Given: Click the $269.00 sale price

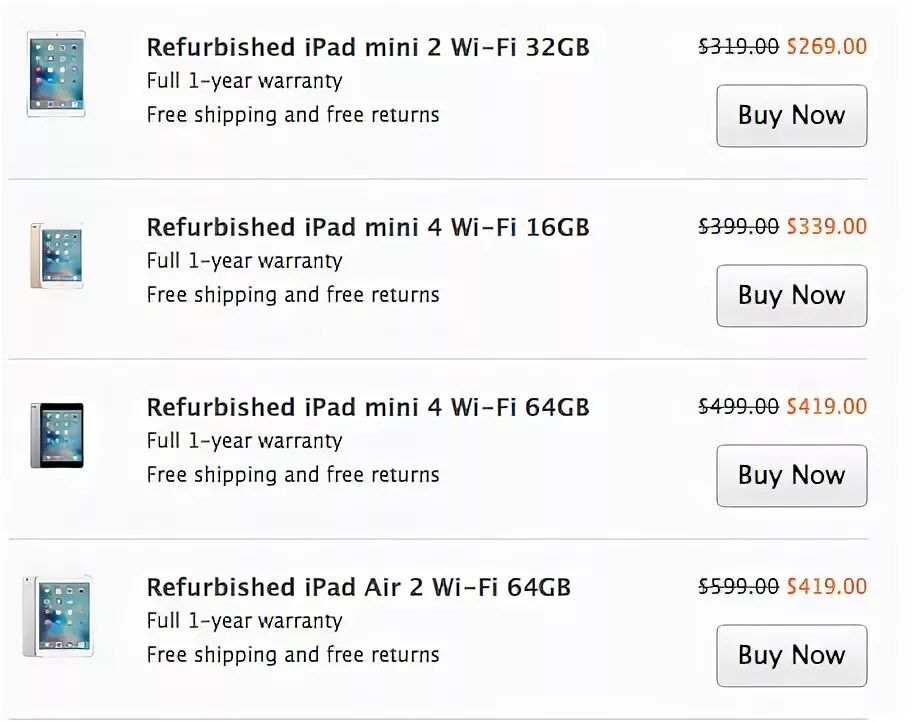Looking at the screenshot, I should [x=827, y=46].
